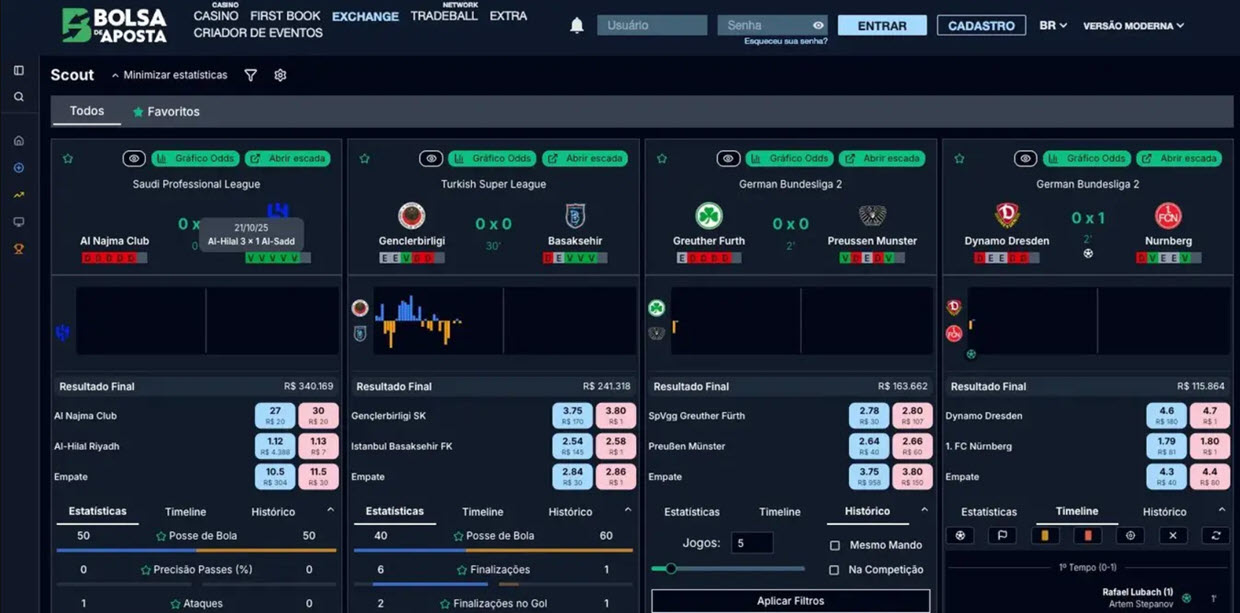1240x613 pixels.
Task: Click the Usuário input field
Action: (x=652, y=26)
